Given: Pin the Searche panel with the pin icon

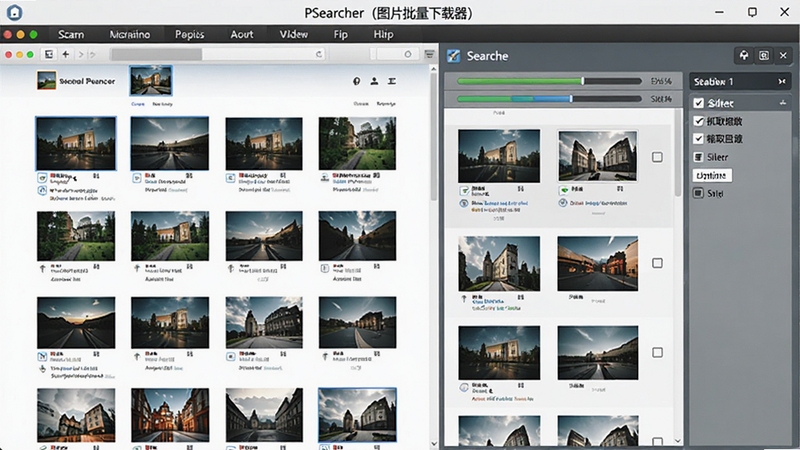Looking at the screenshot, I should 744,56.
